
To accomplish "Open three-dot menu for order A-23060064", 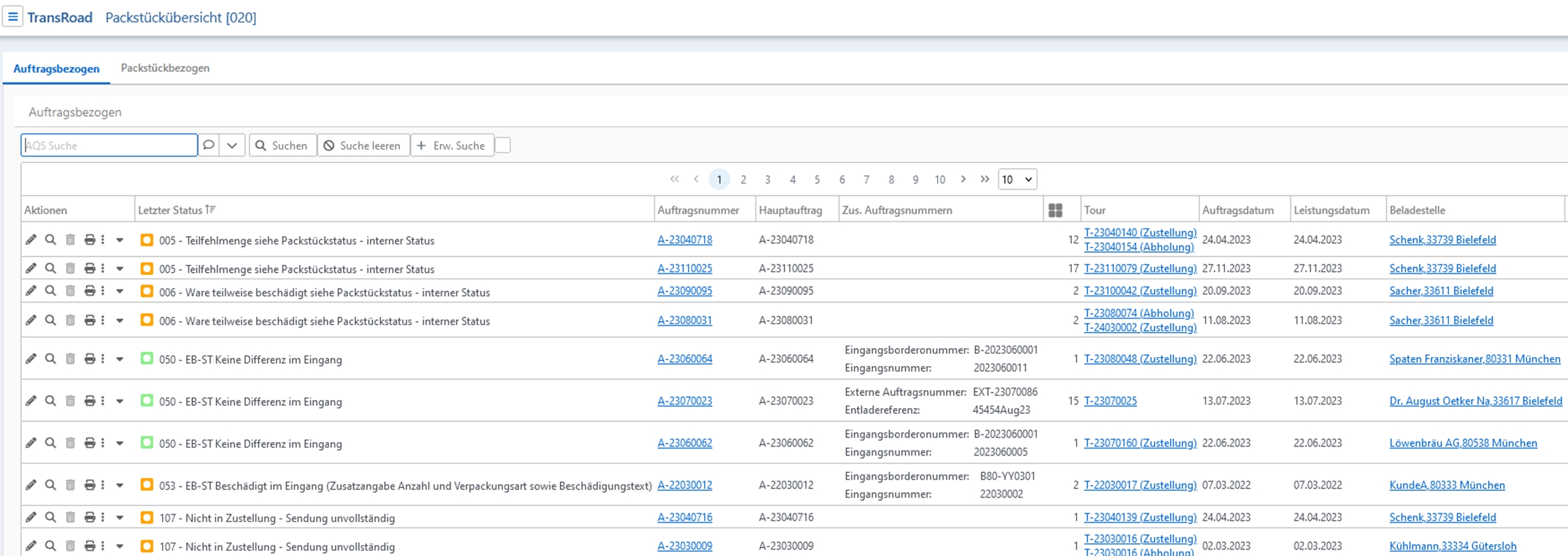I will tap(103, 359).
